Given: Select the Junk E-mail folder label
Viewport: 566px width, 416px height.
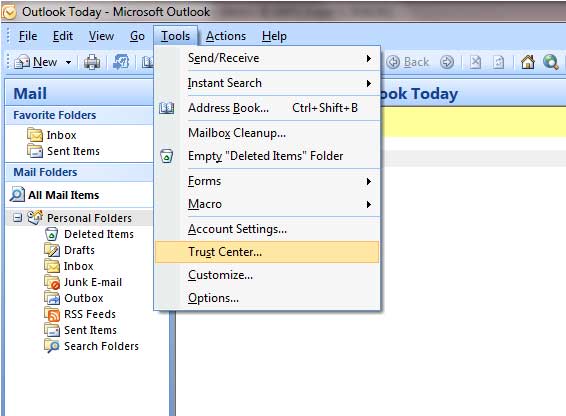Looking at the screenshot, I should coord(93,282).
